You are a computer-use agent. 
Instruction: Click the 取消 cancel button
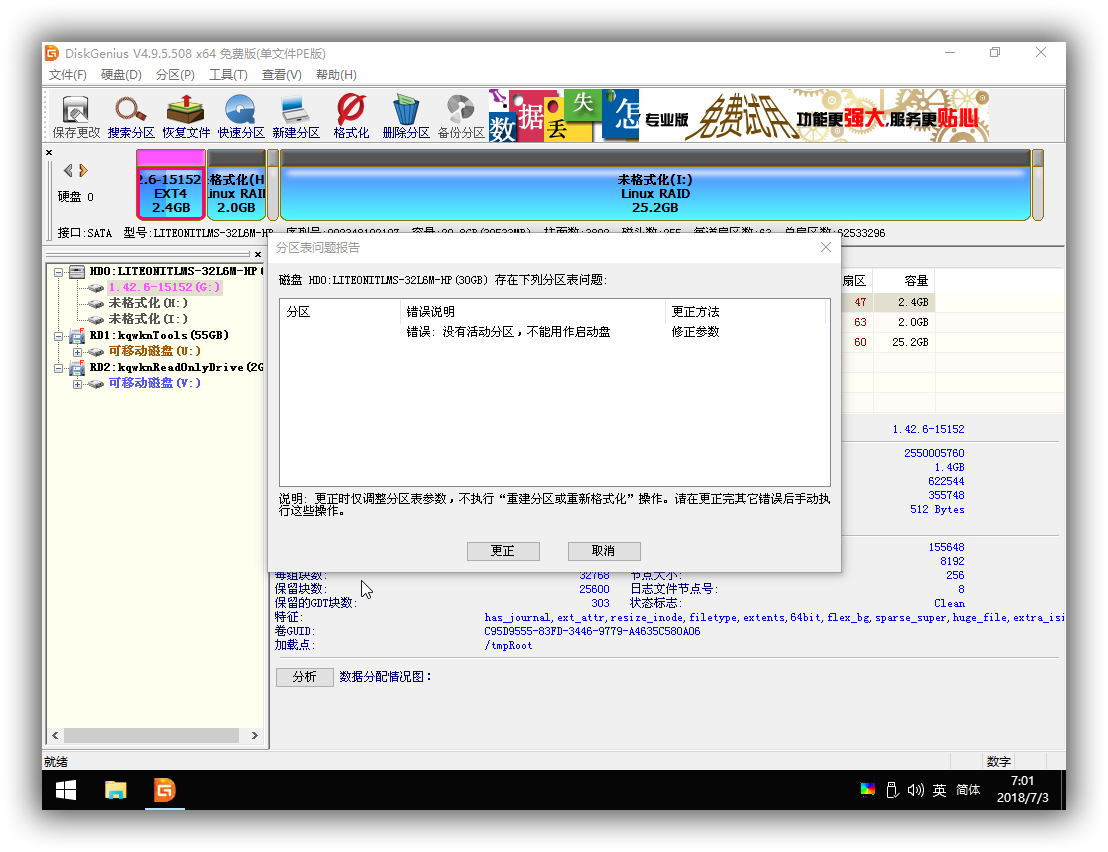coord(604,551)
